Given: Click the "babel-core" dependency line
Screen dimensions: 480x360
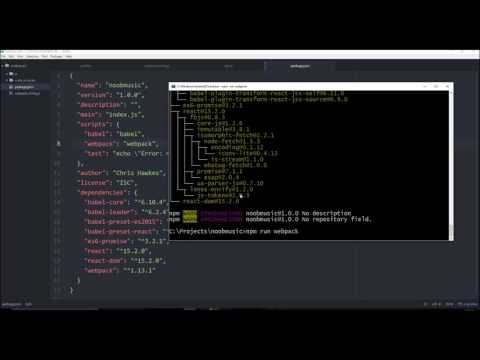Looking at the screenshot, I should pyautogui.click(x=126, y=202).
